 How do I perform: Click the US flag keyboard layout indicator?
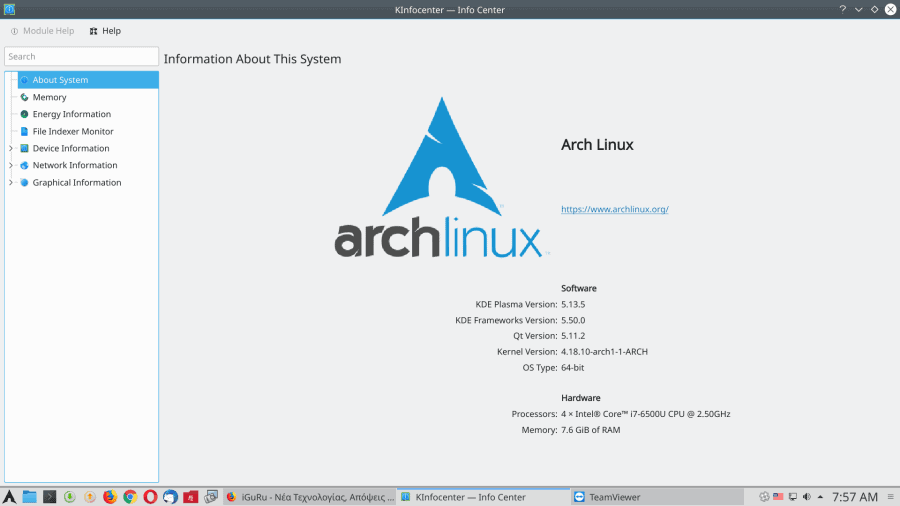click(778, 497)
